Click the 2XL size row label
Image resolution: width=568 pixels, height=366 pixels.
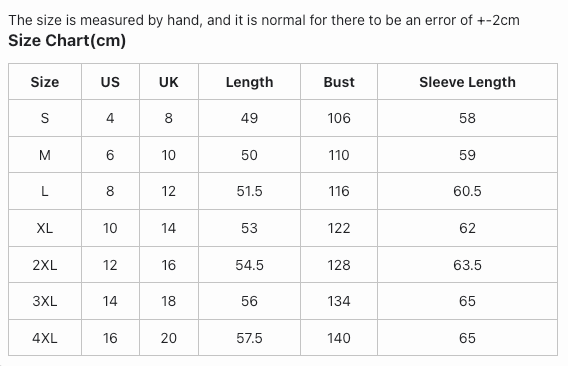coord(45,265)
